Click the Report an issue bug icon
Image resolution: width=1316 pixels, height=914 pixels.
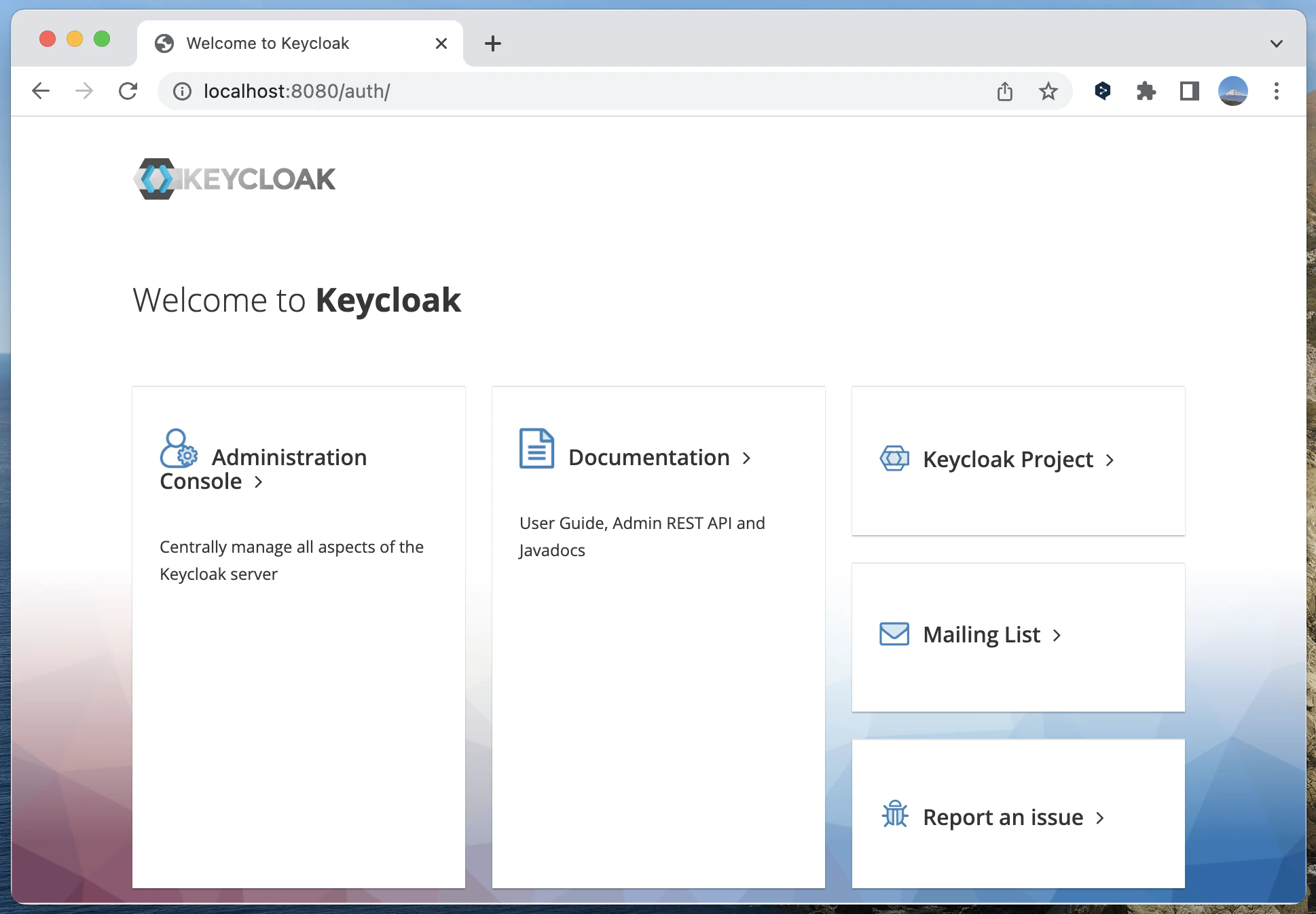(894, 814)
